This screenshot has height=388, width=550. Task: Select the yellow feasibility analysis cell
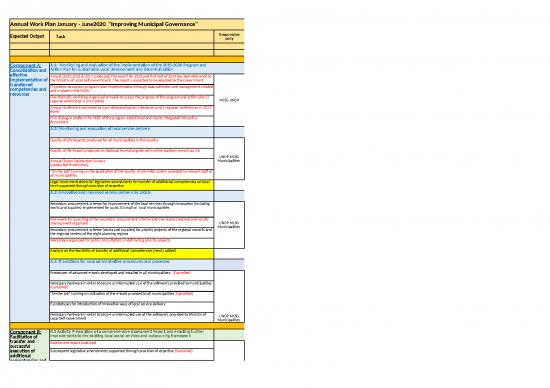132,254
